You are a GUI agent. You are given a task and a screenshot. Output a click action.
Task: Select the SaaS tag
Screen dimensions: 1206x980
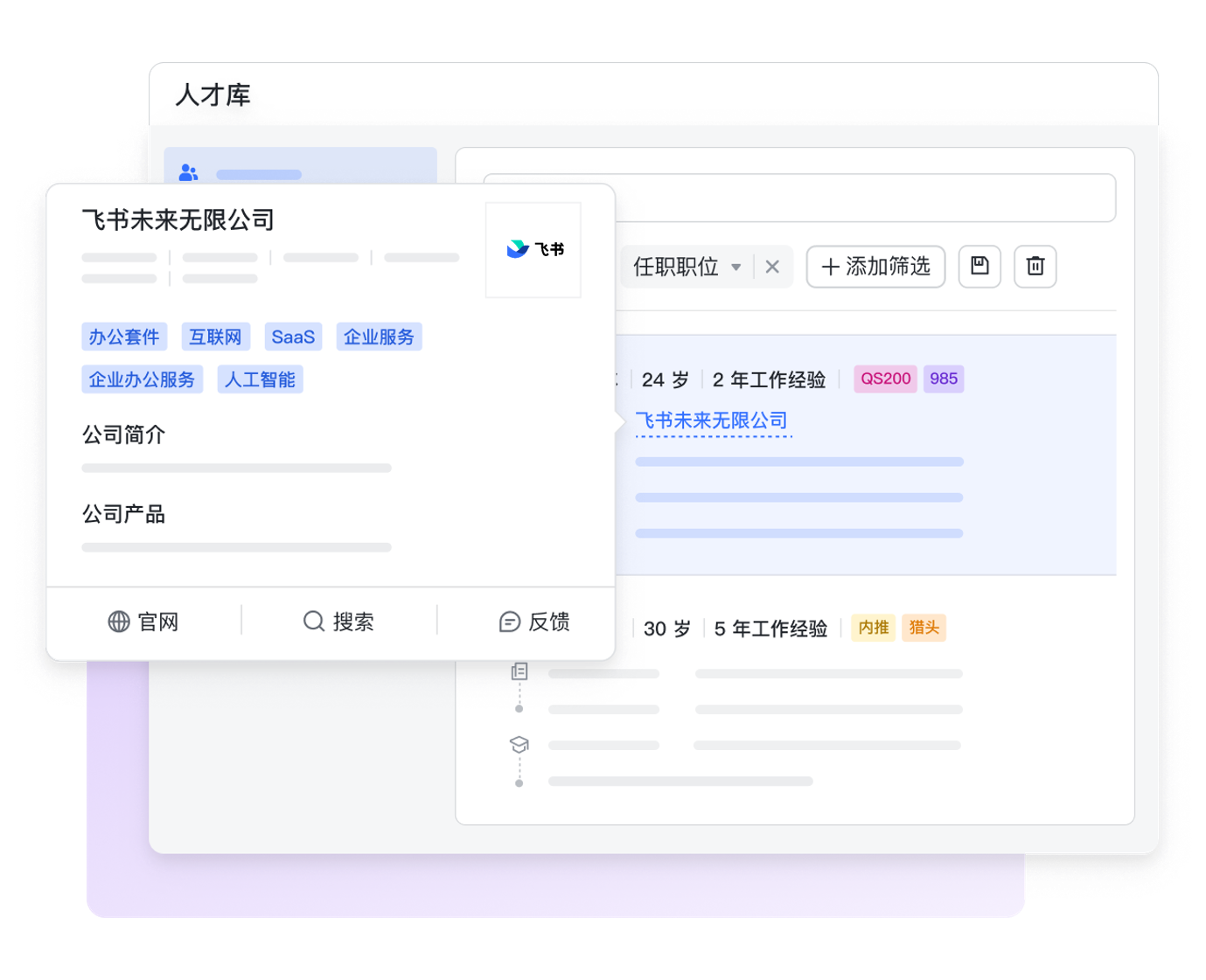point(293,337)
